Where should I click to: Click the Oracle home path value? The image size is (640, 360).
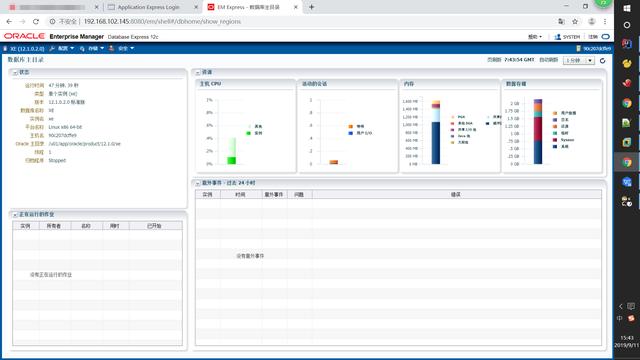(x=84, y=144)
